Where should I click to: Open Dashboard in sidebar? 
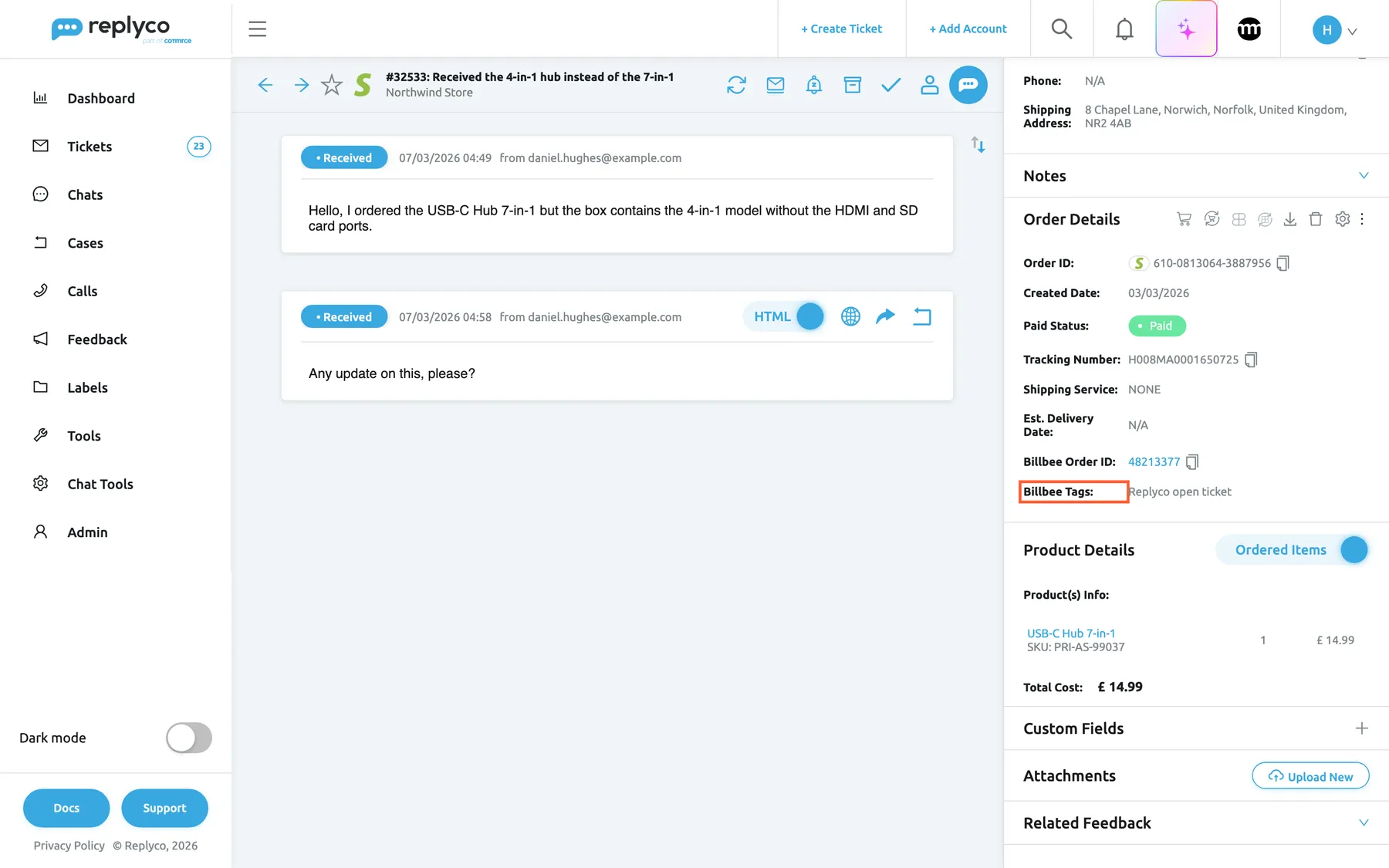click(x=101, y=98)
